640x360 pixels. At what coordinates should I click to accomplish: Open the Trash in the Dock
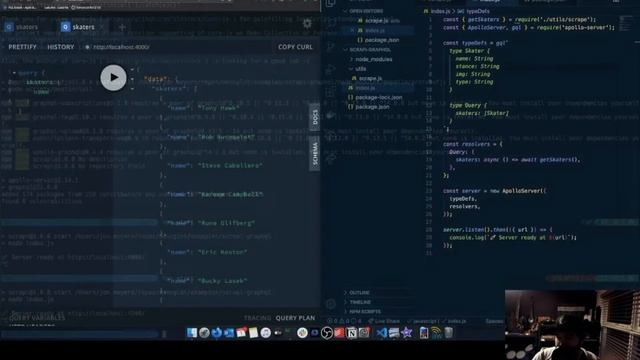[449, 333]
